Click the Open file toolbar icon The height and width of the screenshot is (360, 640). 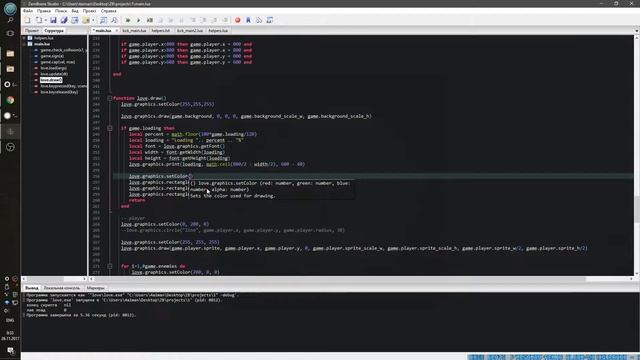click(x=38, y=20)
